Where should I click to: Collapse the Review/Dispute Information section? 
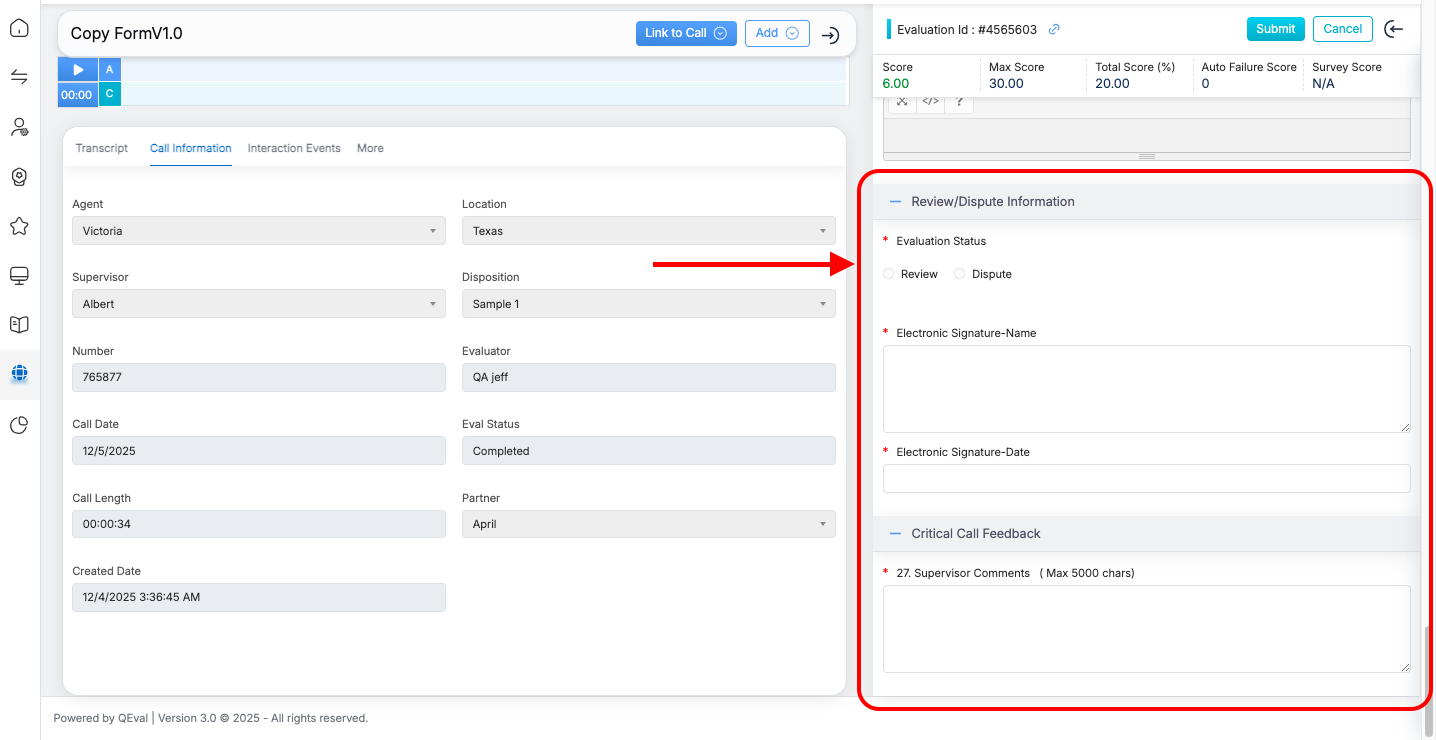(896, 202)
